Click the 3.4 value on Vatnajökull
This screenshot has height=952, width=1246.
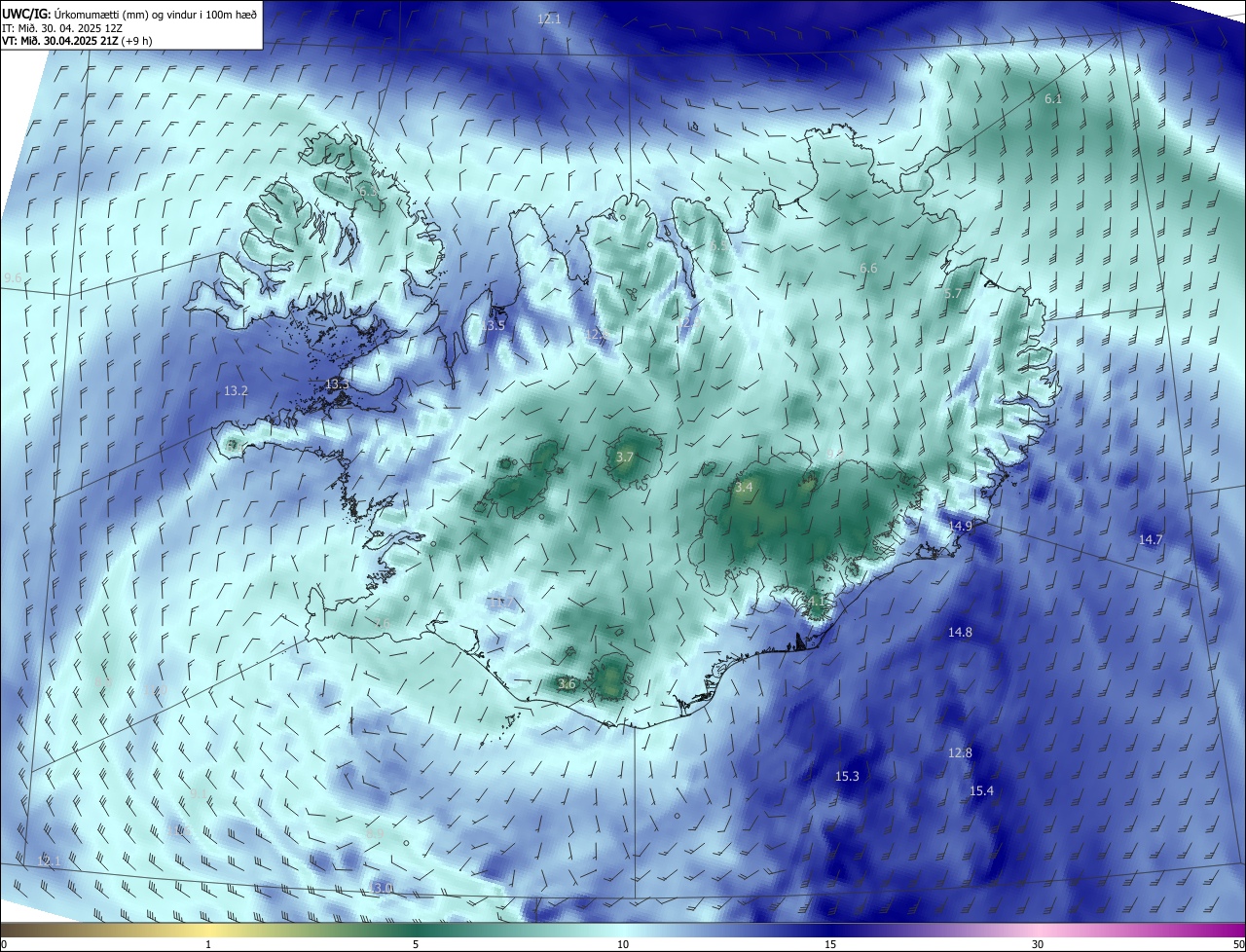tap(744, 487)
